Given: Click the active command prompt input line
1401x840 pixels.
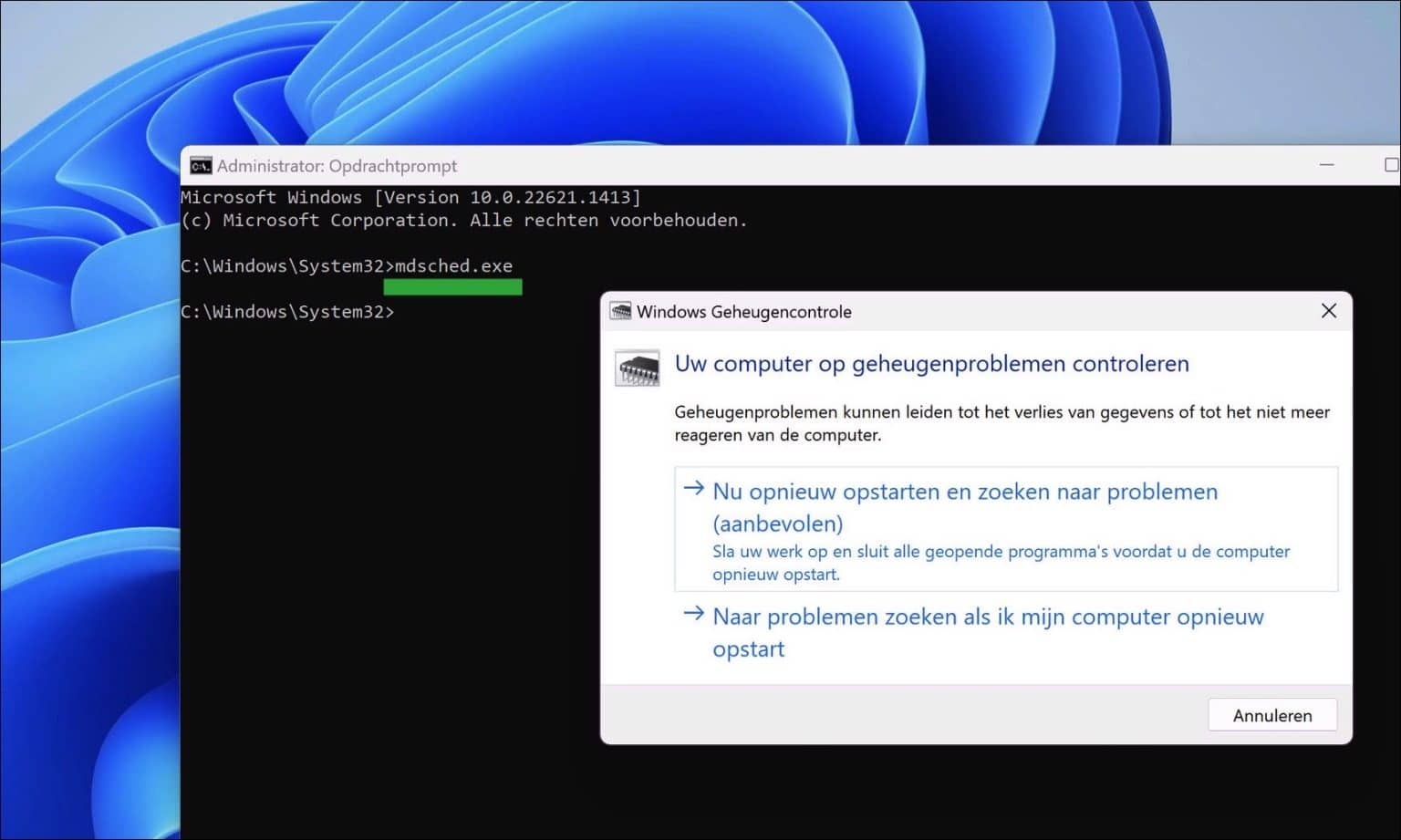Looking at the screenshot, I should (x=288, y=312).
